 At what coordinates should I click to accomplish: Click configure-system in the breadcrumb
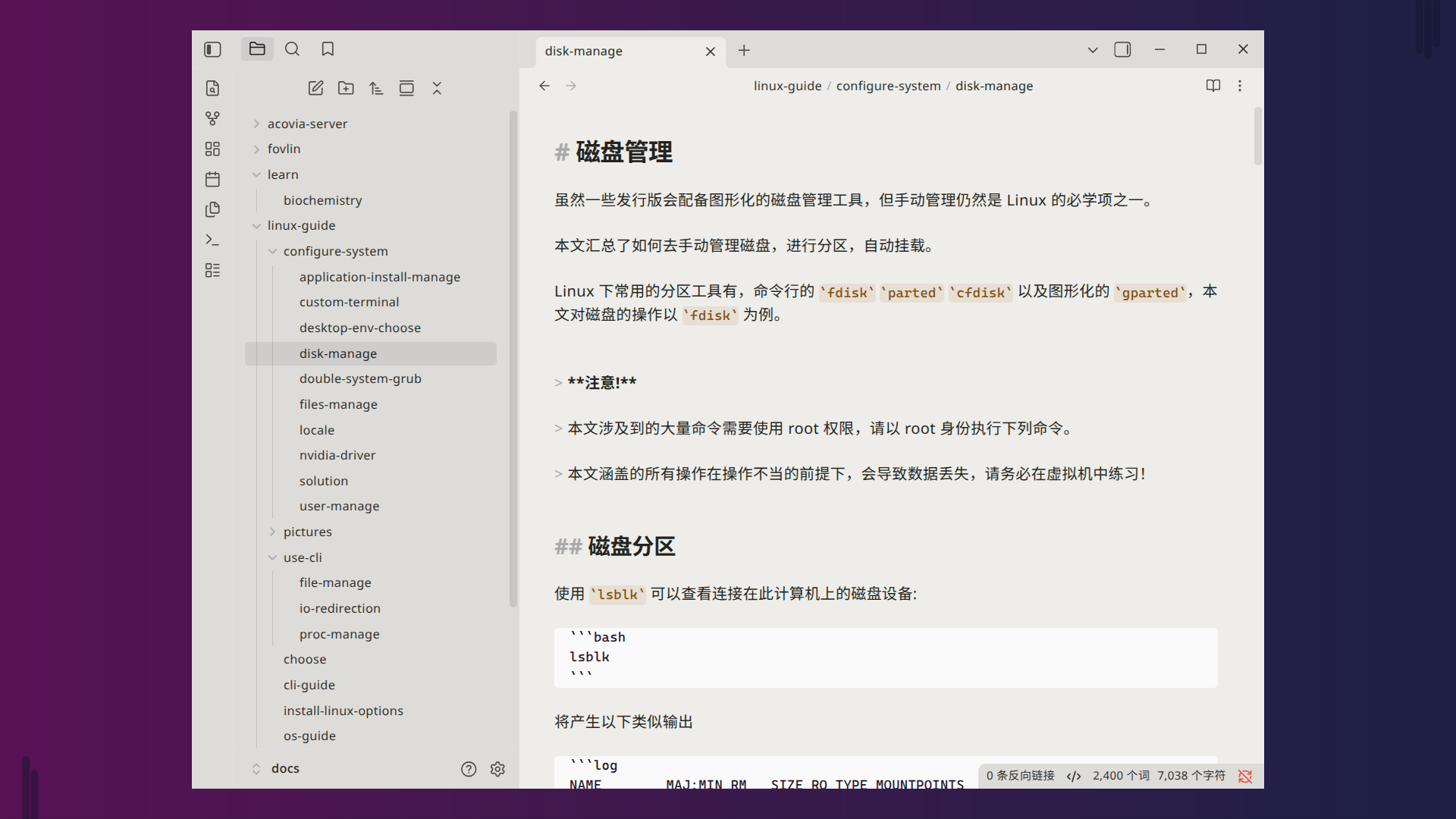click(x=888, y=86)
